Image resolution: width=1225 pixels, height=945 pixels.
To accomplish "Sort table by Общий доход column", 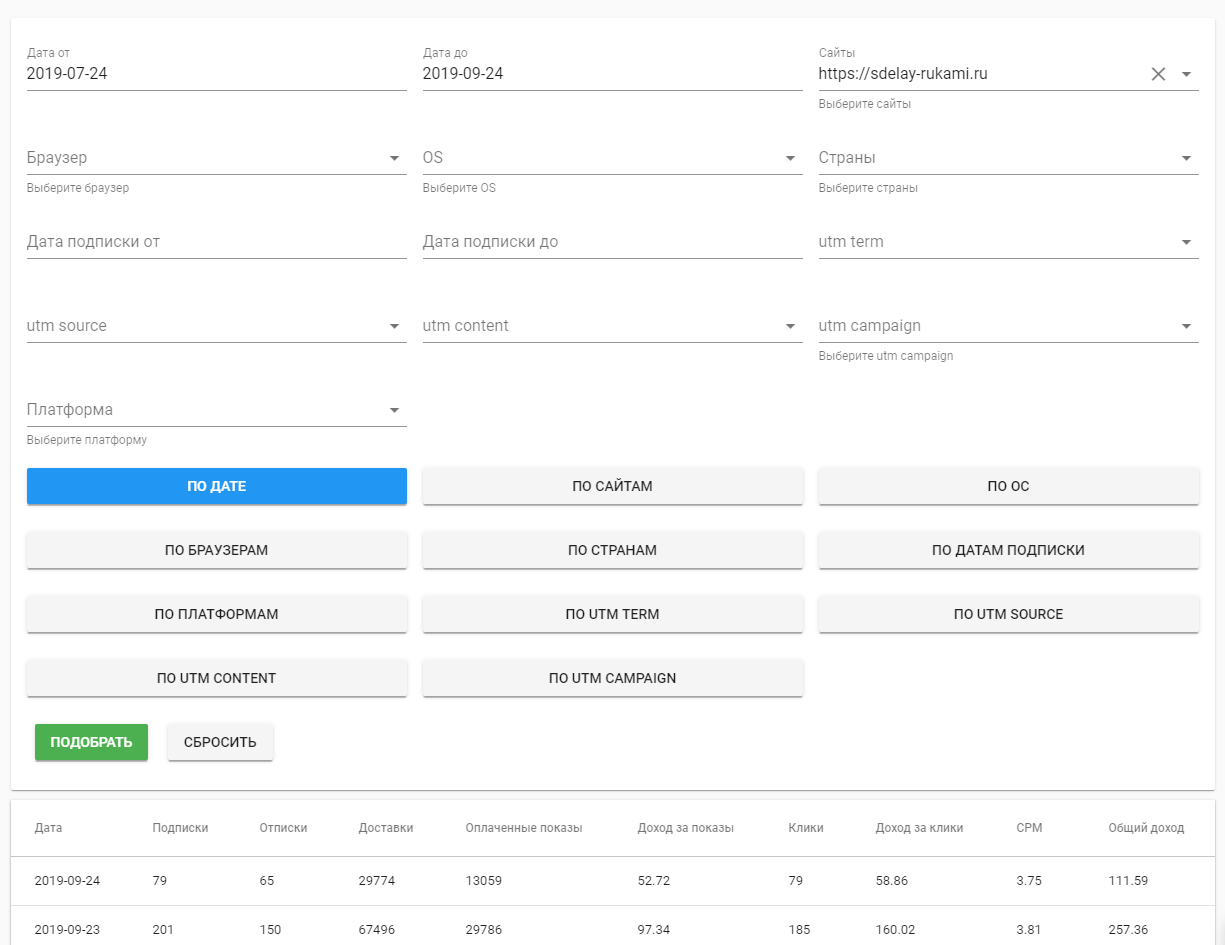I will tap(1145, 828).
